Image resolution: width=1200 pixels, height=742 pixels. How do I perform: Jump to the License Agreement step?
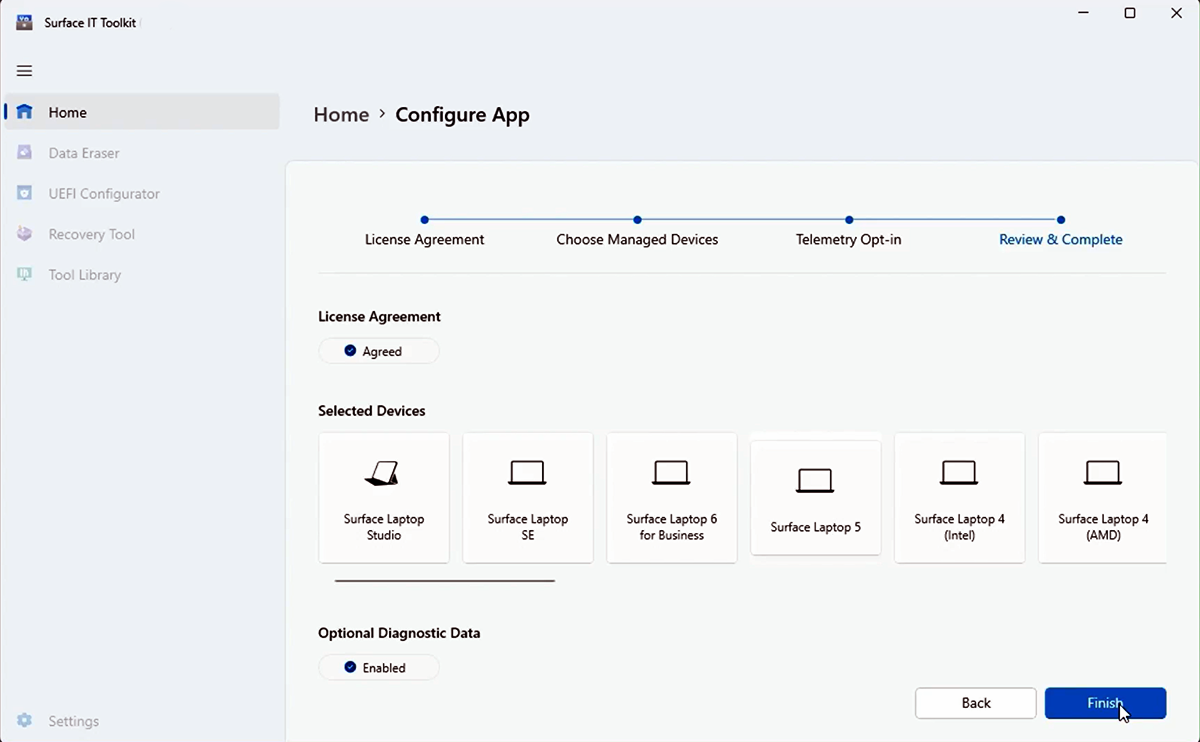[424, 219]
